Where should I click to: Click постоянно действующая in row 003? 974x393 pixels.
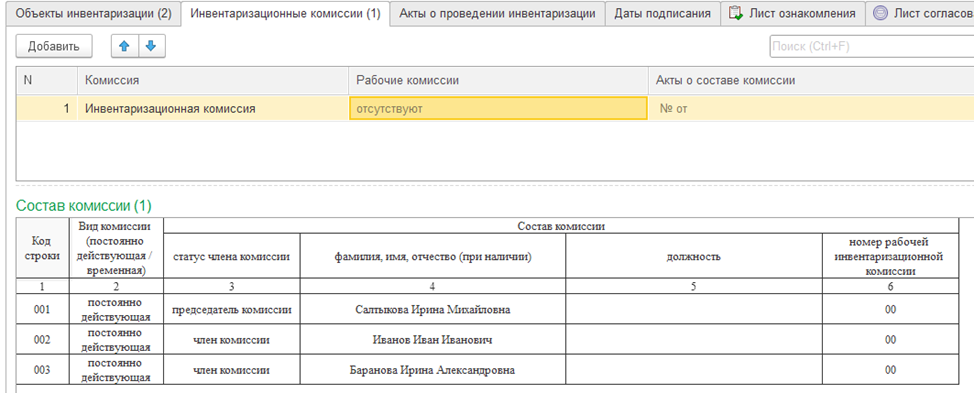click(x=117, y=370)
